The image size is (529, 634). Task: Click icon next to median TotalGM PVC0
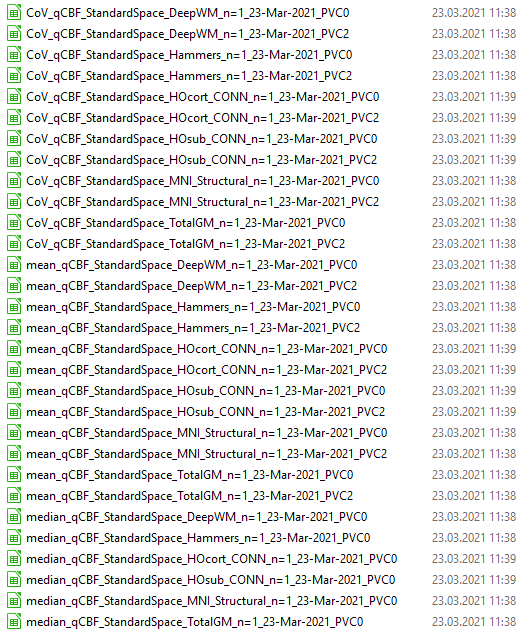[x=14, y=622]
